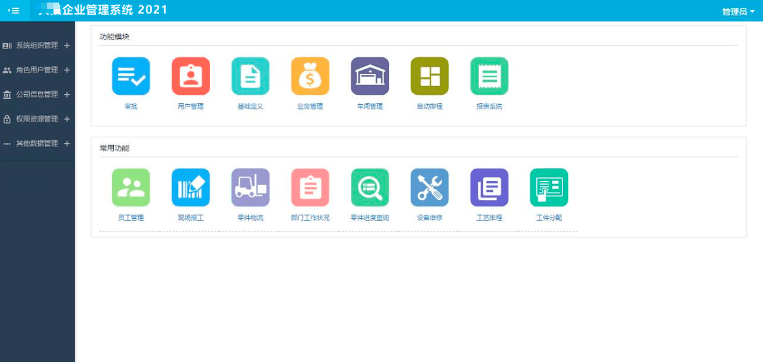Click the 车间管理 text link
Viewport: 768px width, 362px height.
pyautogui.click(x=370, y=106)
